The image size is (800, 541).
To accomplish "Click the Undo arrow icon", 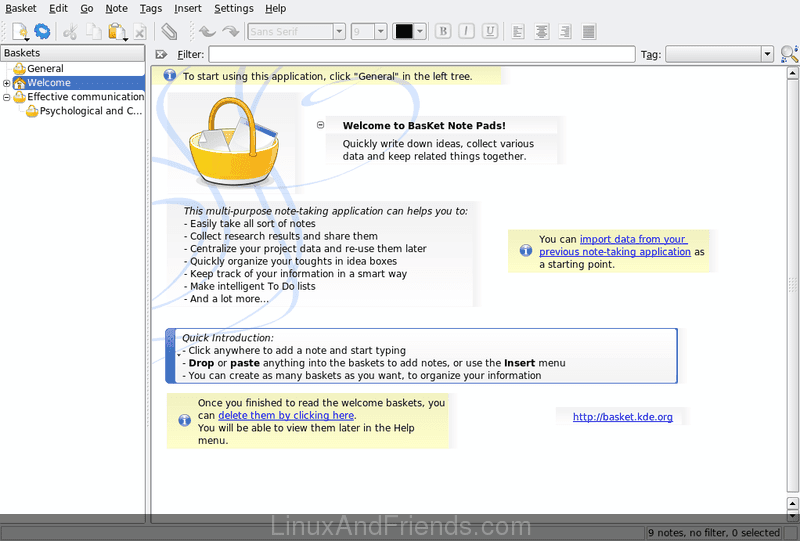I will (207, 32).
